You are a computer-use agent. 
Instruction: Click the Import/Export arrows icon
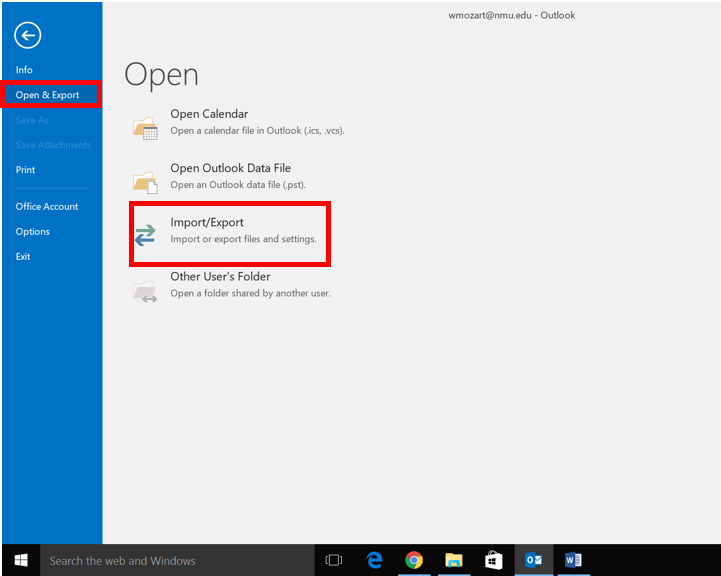[145, 235]
